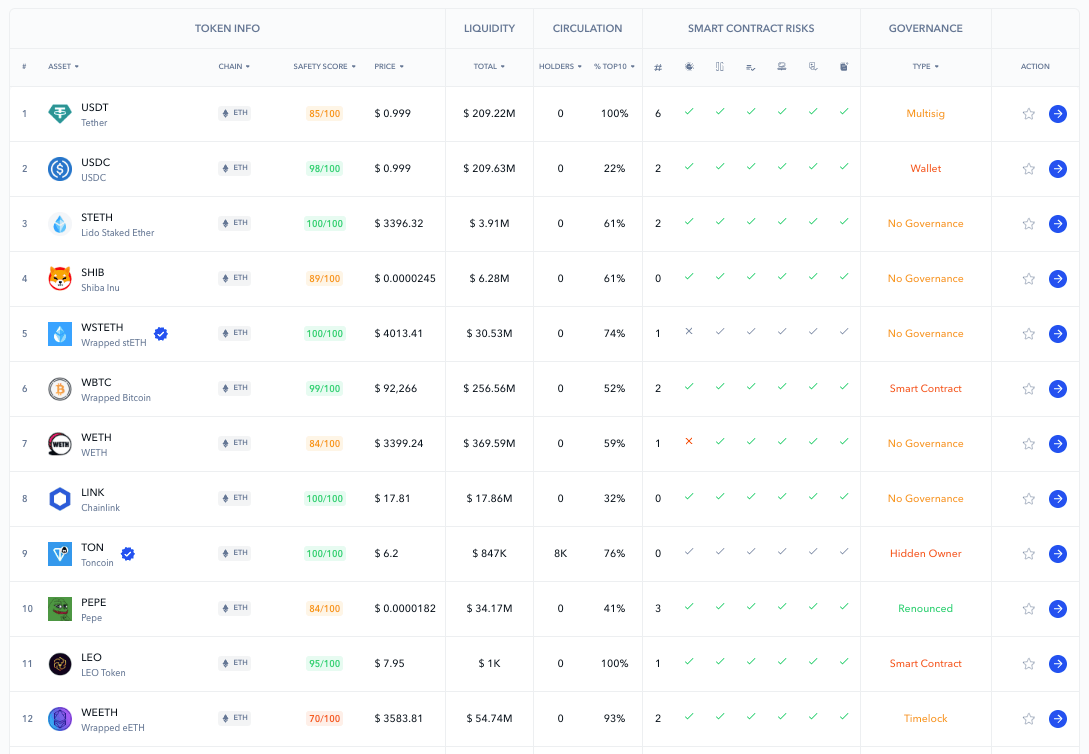The width and height of the screenshot is (1089, 754).
Task: Click the Shiba Inu SHIB logo
Action: [60, 278]
